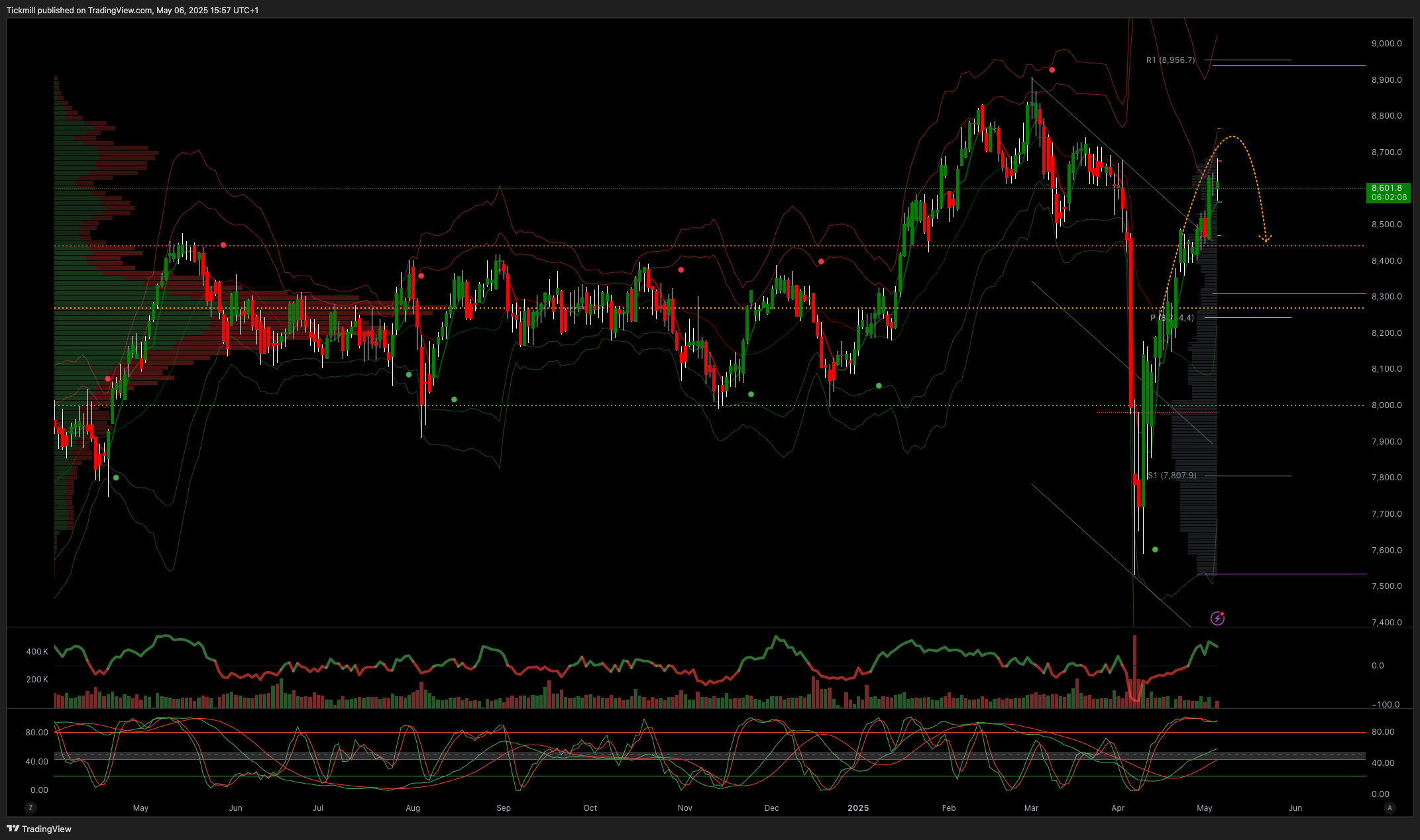Click the Apr label on time axis
Screen dimensions: 1420x840
(1119, 808)
